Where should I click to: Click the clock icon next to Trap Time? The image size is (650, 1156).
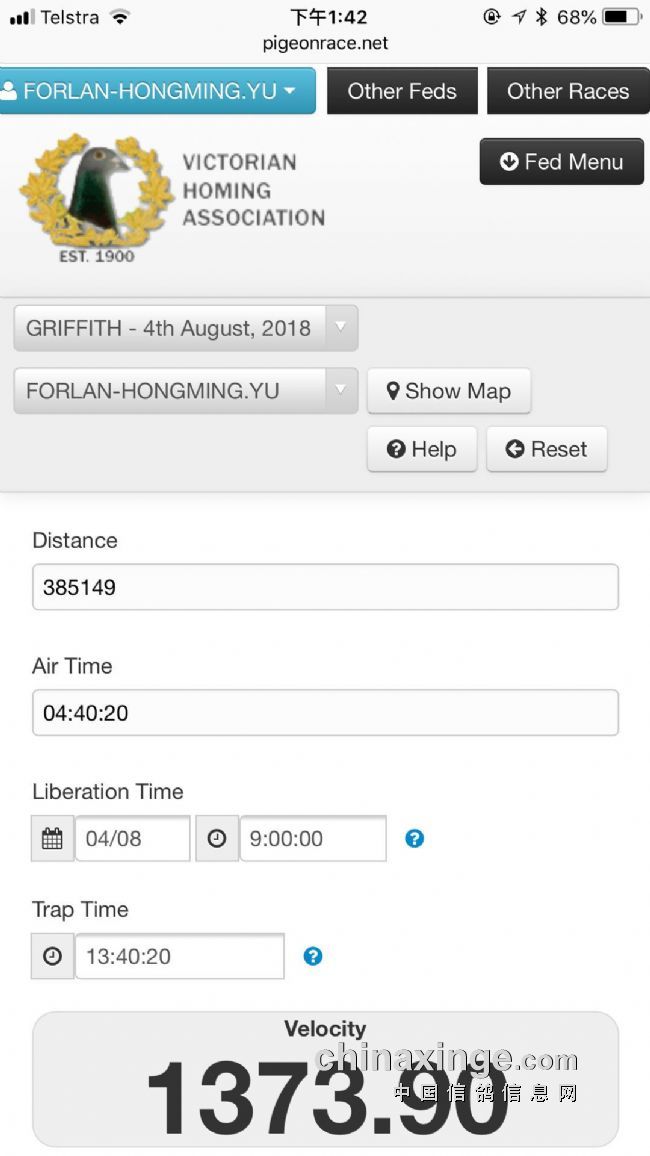click(52, 956)
